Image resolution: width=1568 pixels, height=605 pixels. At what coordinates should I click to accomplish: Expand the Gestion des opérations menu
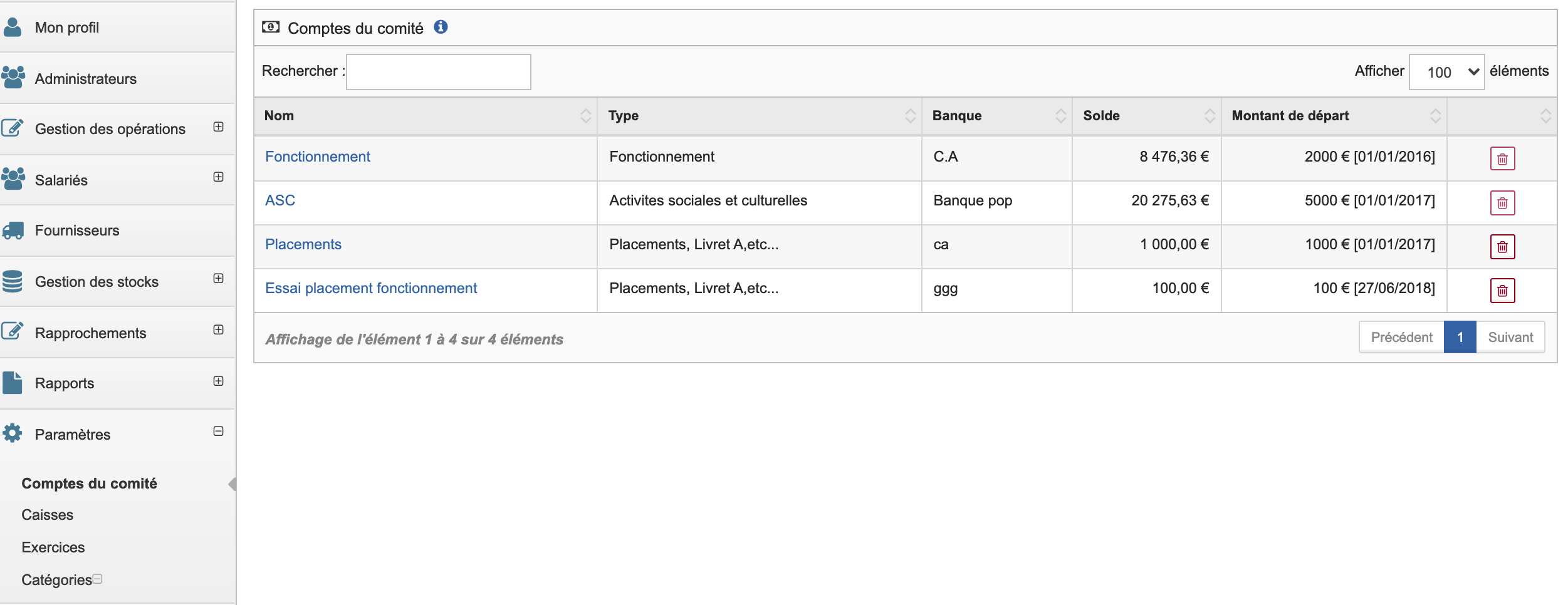tap(218, 127)
